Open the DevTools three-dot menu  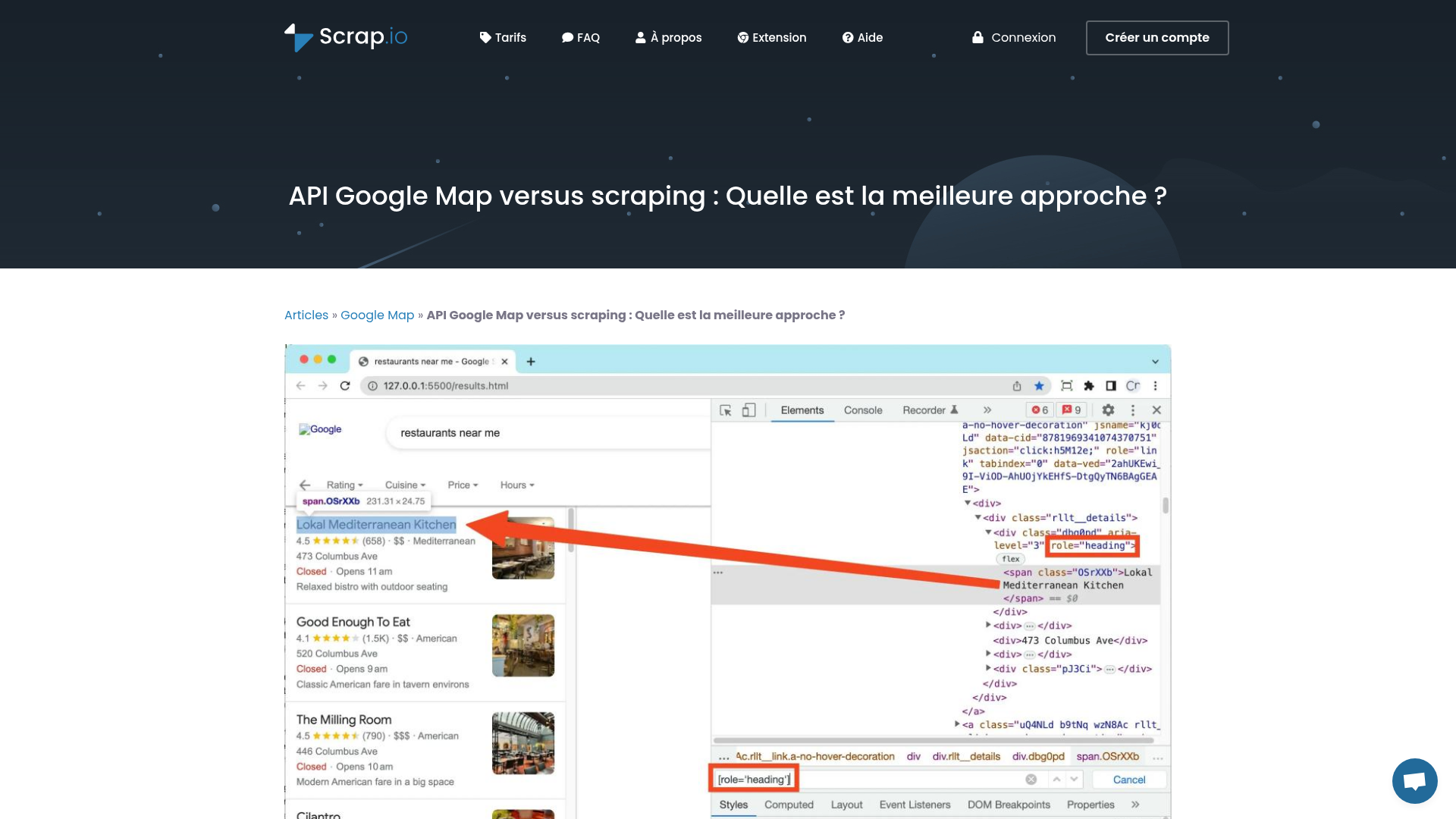click(x=1133, y=410)
